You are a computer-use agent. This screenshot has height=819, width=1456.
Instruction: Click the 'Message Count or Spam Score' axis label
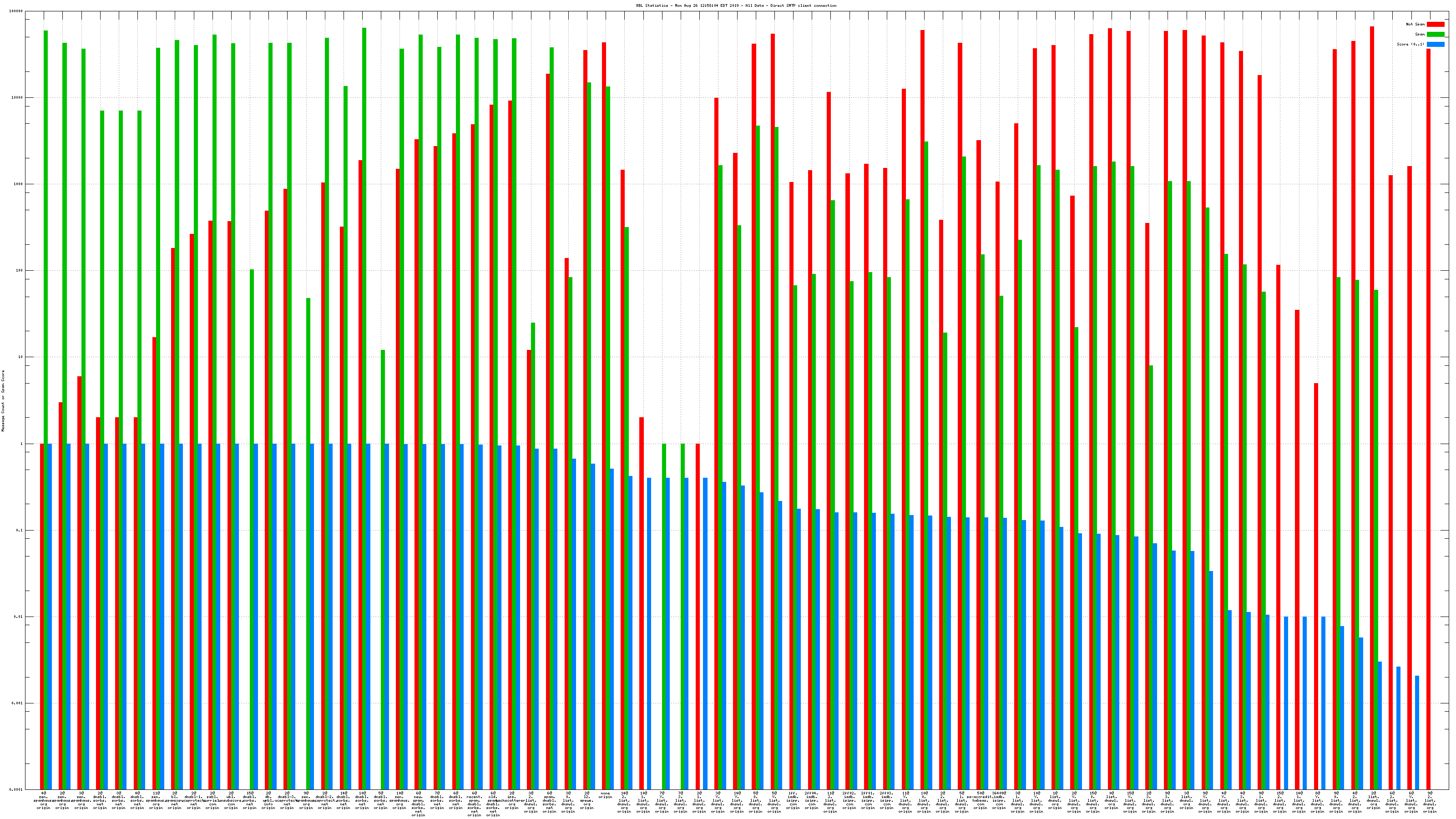[3, 401]
